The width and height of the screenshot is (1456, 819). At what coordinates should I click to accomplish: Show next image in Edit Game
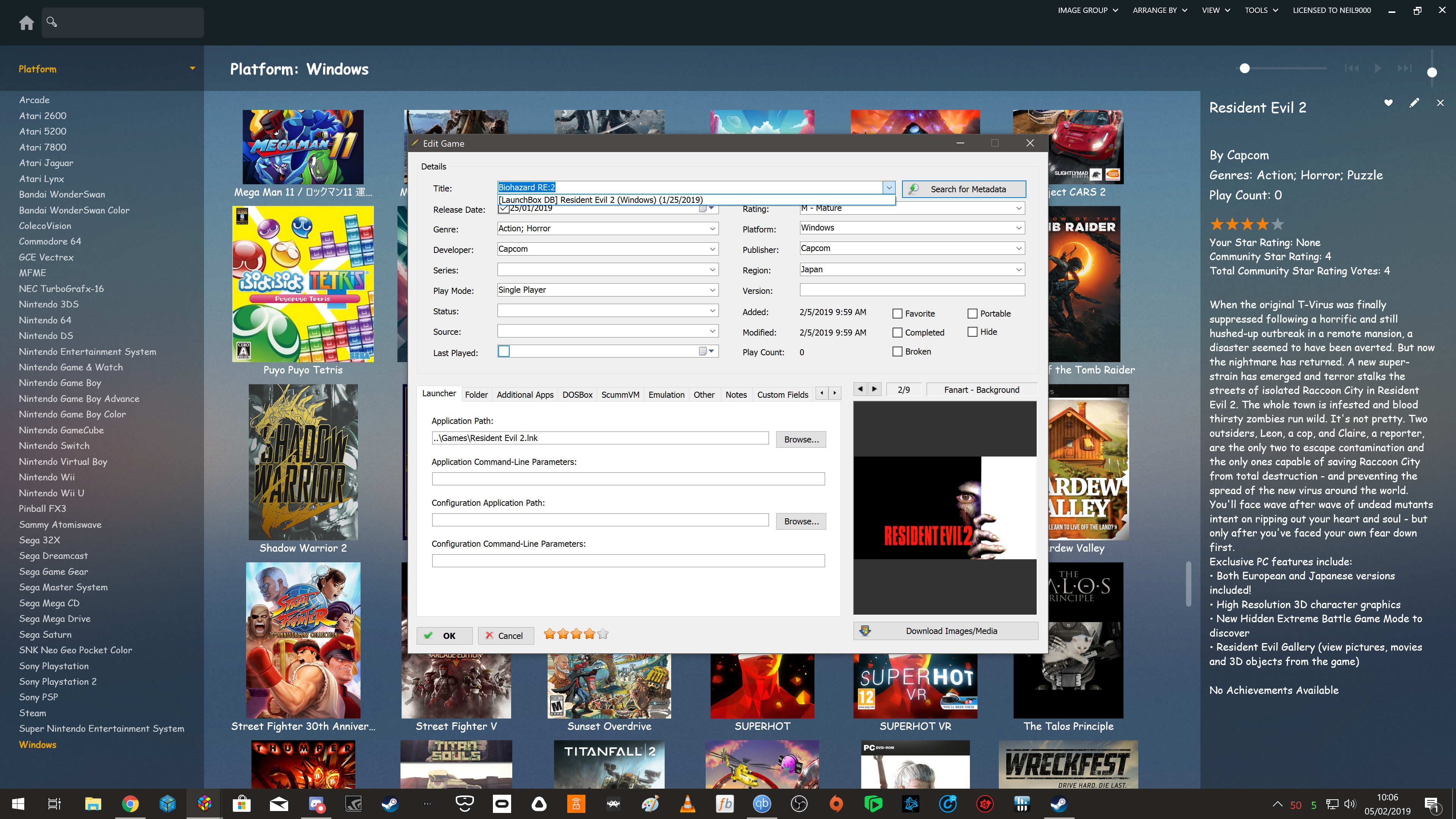click(x=874, y=389)
